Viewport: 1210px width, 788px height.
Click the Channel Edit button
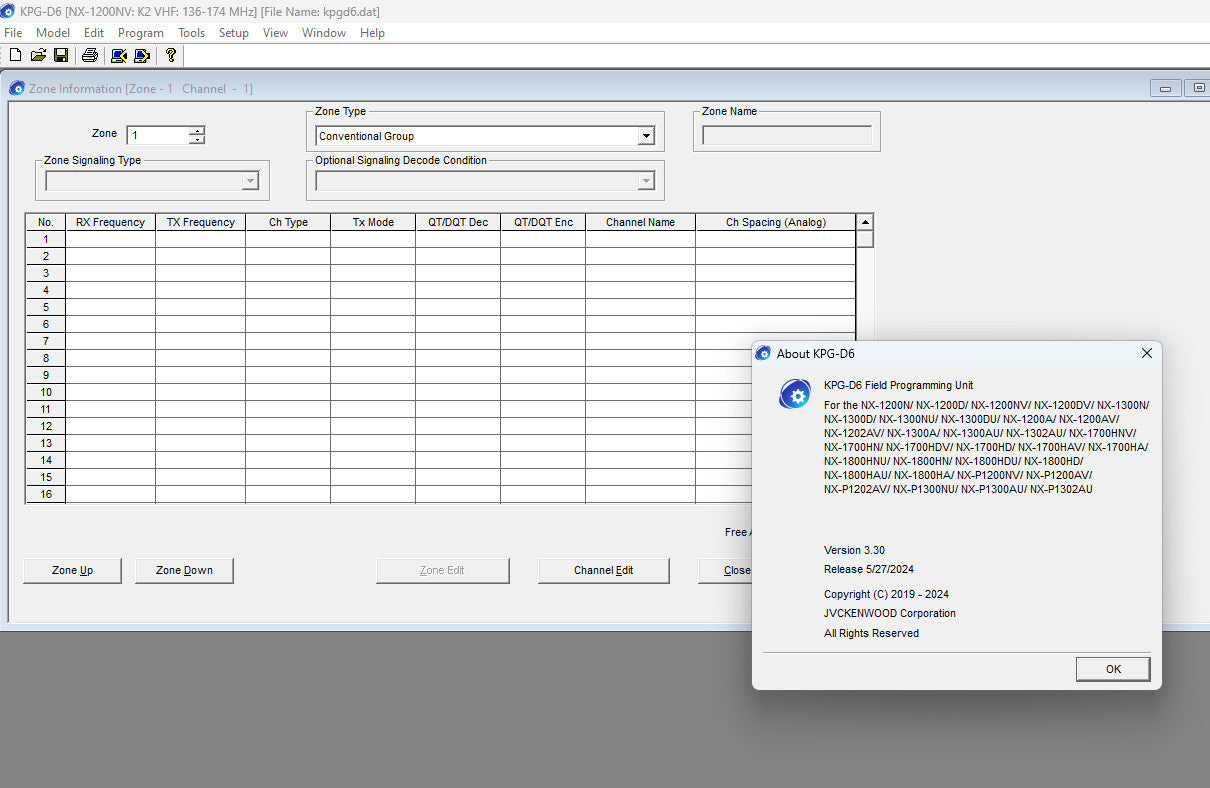(x=603, y=570)
